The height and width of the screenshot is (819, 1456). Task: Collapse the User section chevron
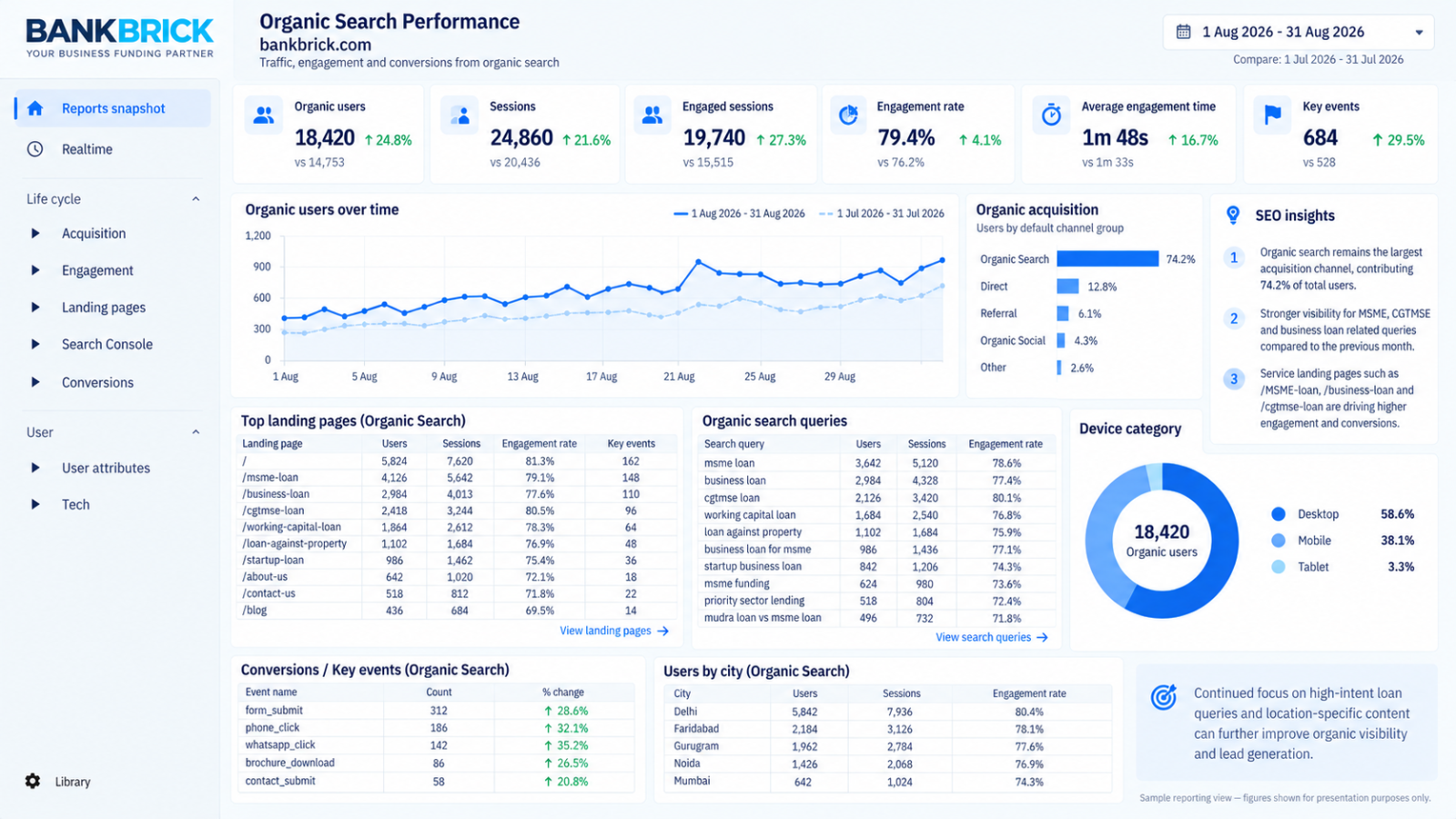click(x=196, y=432)
